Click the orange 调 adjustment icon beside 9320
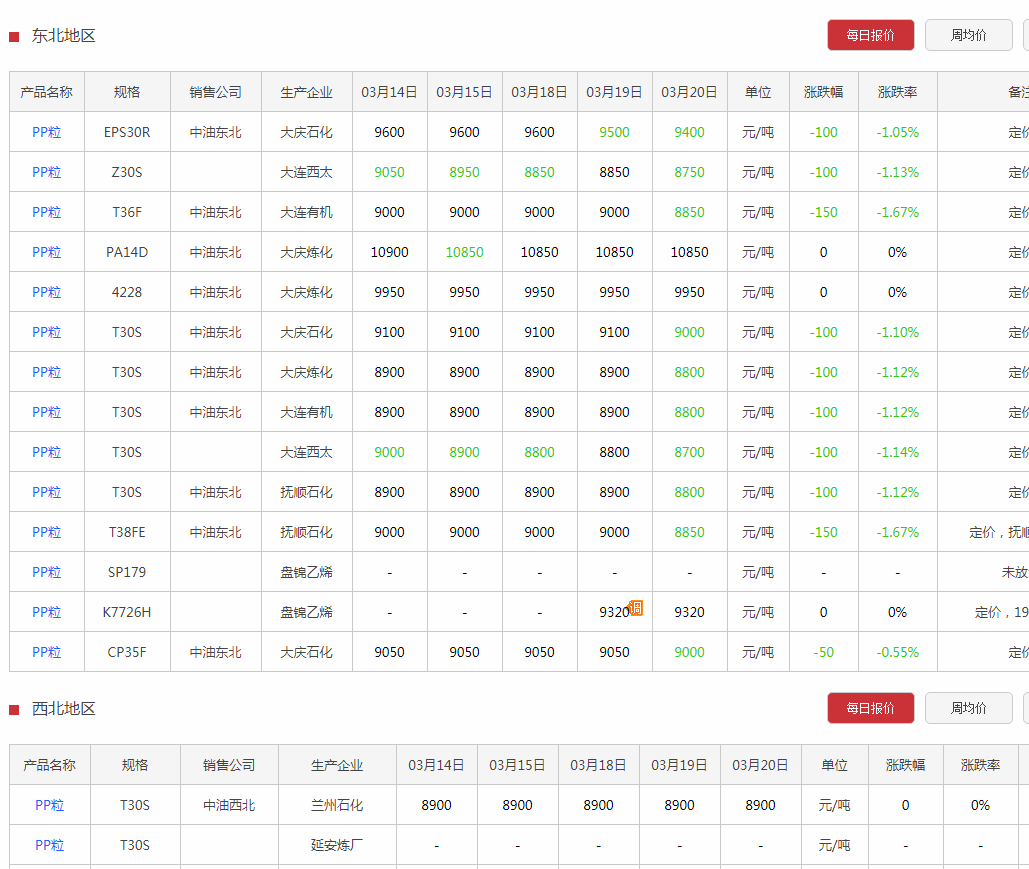This screenshot has width=1029, height=869. tap(636, 608)
